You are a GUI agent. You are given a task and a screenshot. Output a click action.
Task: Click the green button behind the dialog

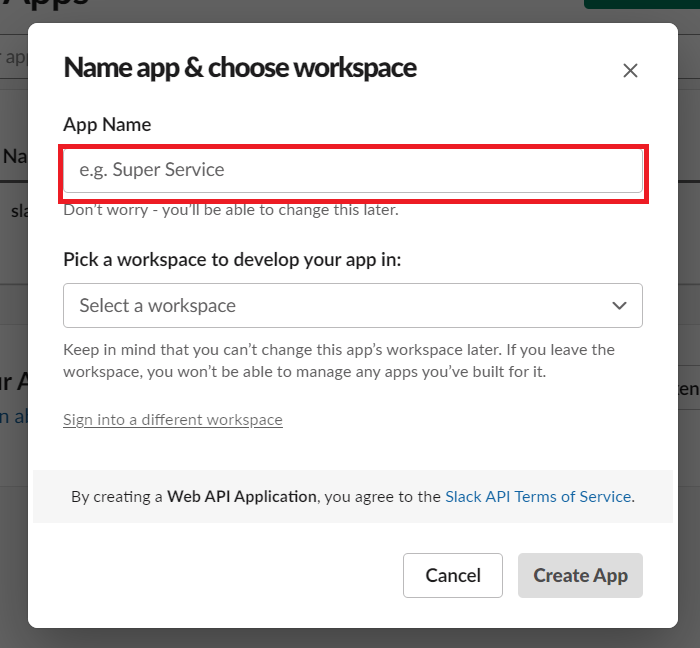(x=640, y=4)
